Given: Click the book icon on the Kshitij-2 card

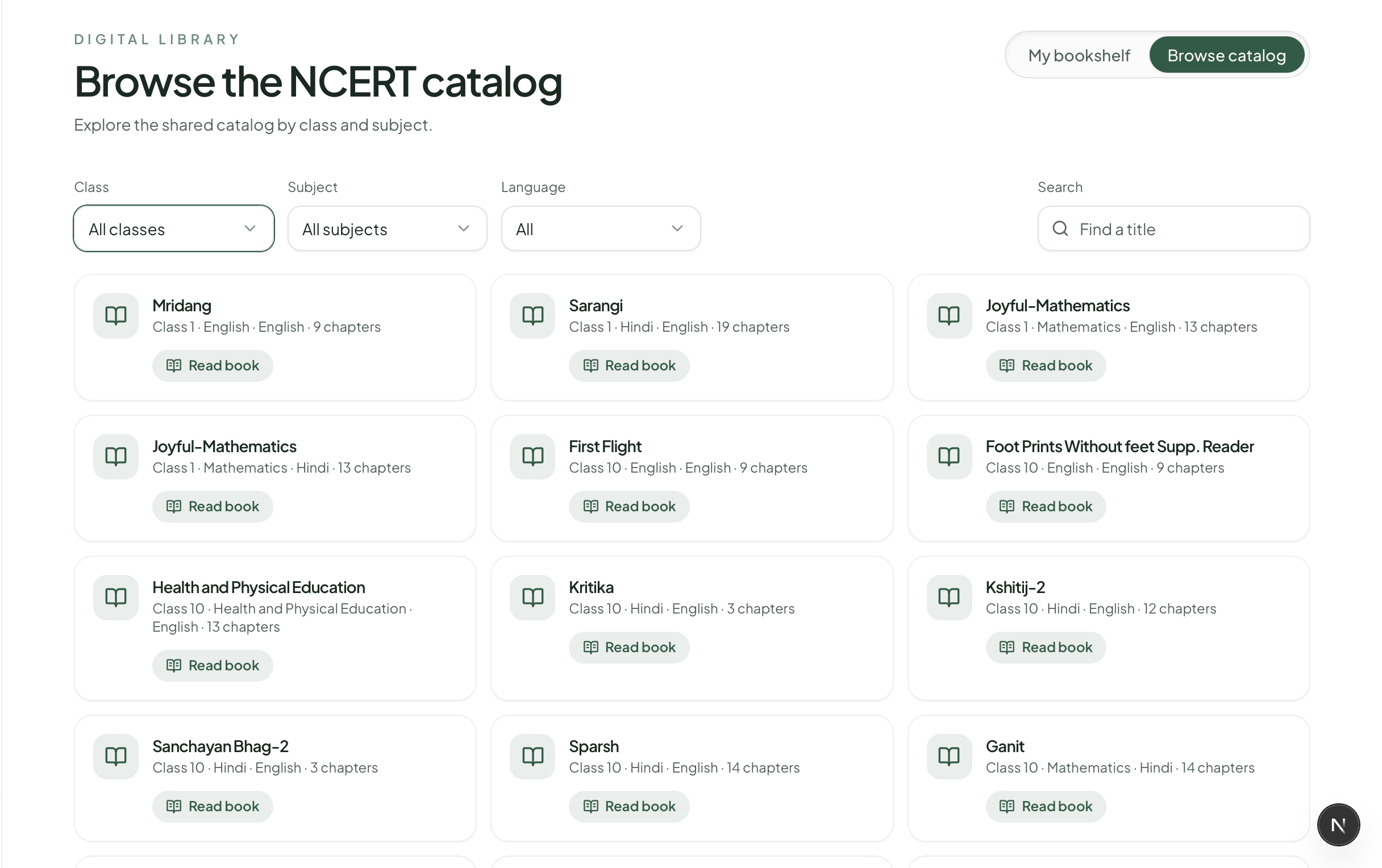Looking at the screenshot, I should click(948, 597).
